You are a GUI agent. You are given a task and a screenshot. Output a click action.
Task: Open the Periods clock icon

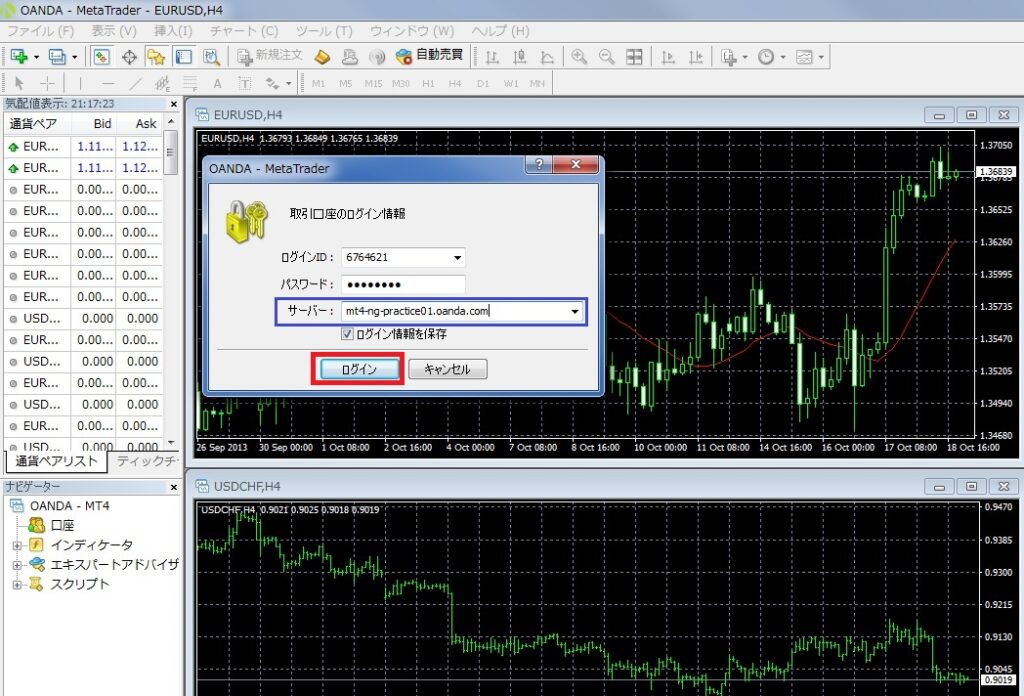click(x=766, y=57)
